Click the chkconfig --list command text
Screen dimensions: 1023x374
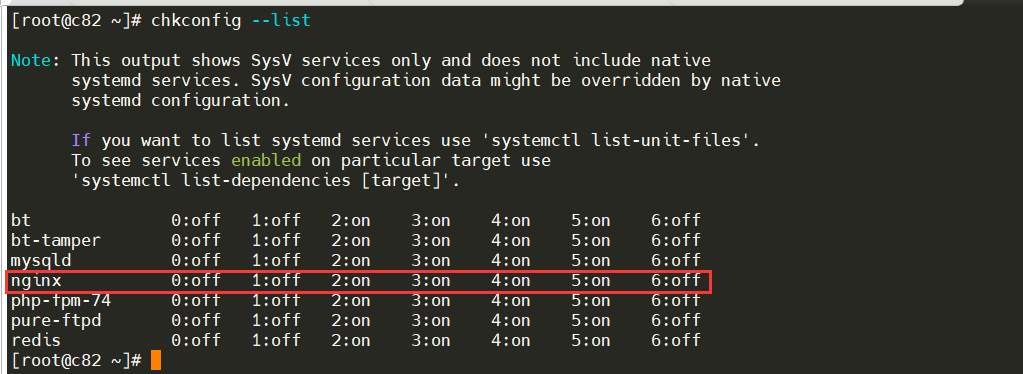click(x=231, y=21)
